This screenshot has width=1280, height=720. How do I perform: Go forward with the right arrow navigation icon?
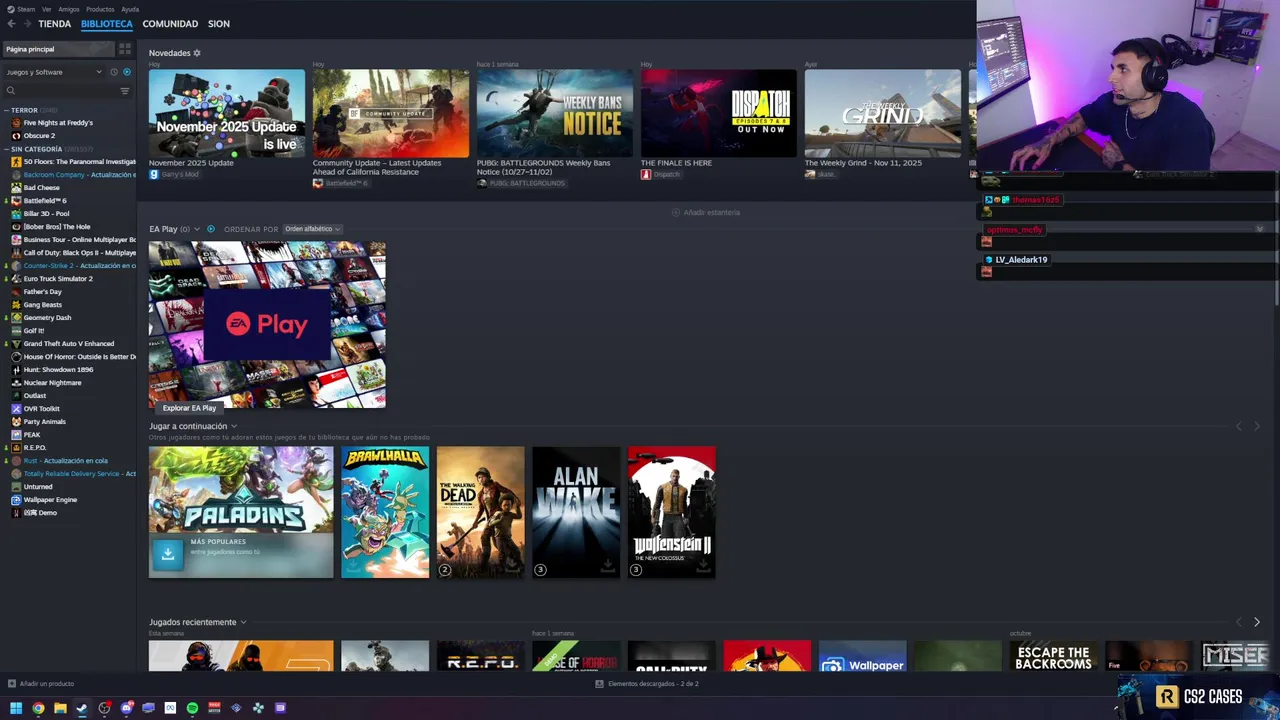27,23
